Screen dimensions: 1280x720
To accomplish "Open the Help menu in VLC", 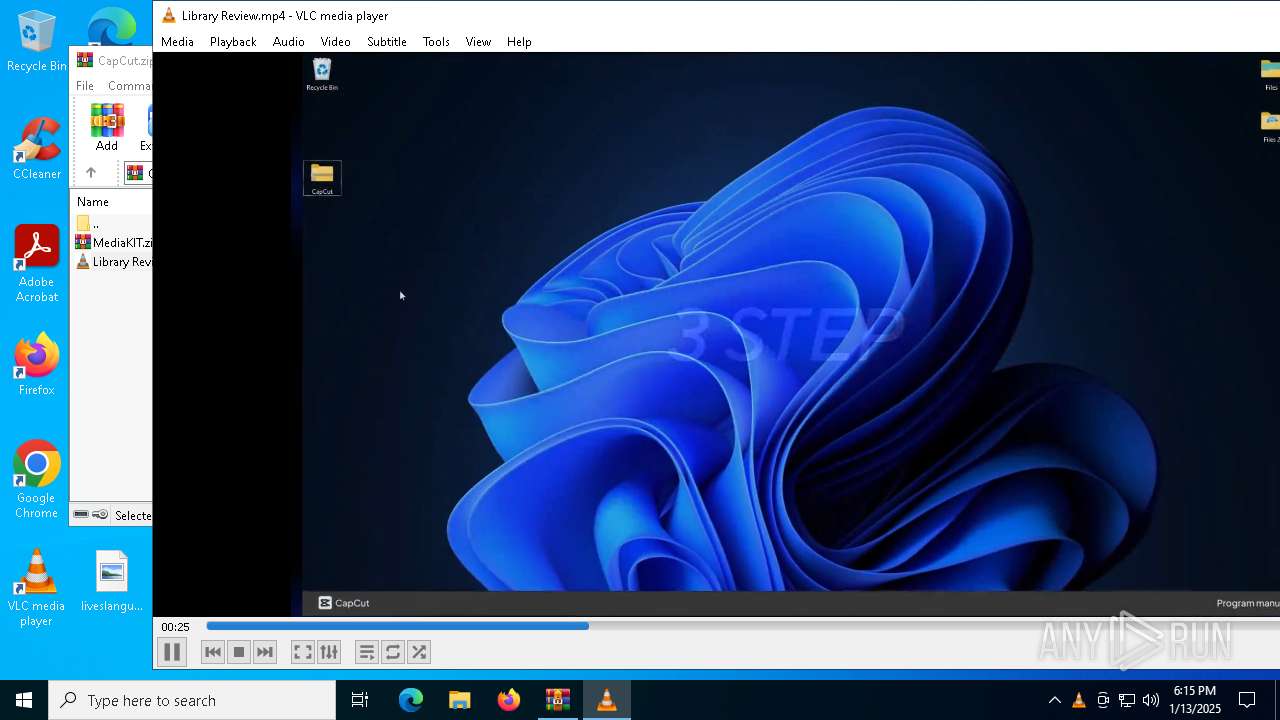I will pos(519,42).
